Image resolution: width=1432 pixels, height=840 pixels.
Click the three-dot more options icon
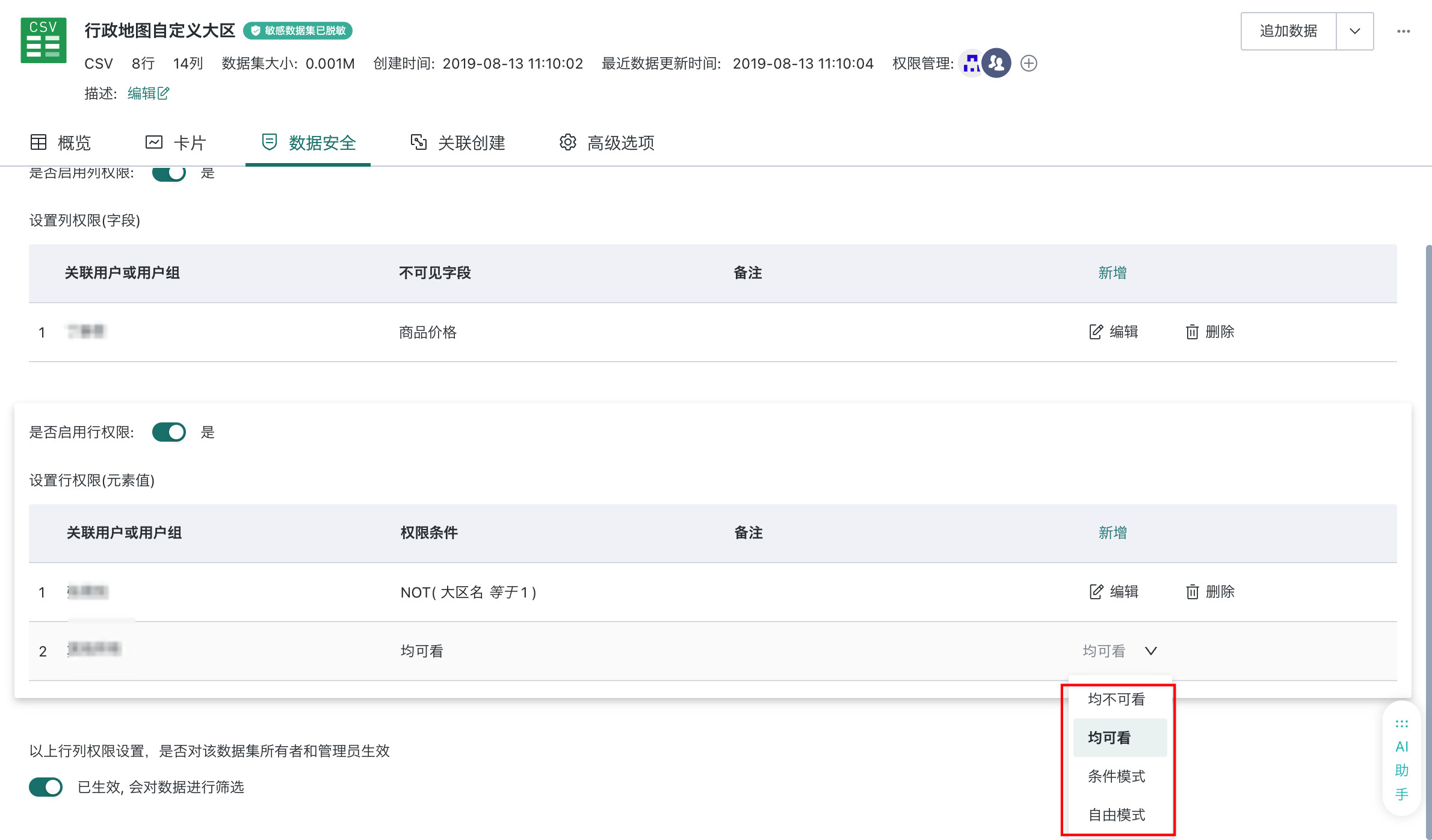point(1403,31)
